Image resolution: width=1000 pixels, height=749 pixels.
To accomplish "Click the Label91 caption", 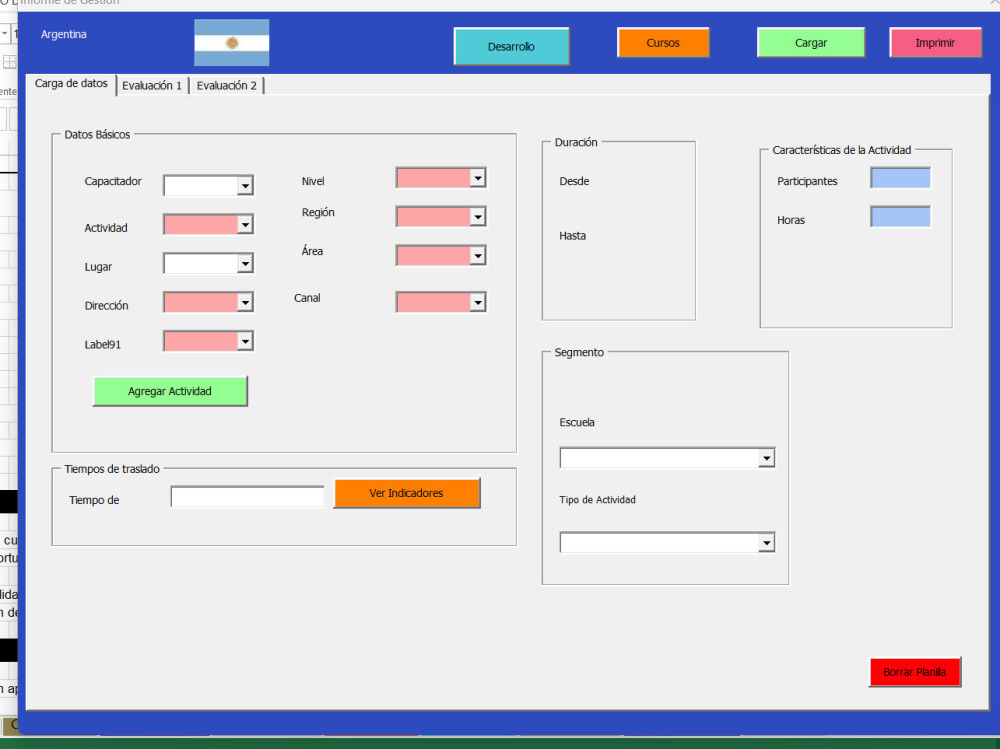I will [103, 345].
